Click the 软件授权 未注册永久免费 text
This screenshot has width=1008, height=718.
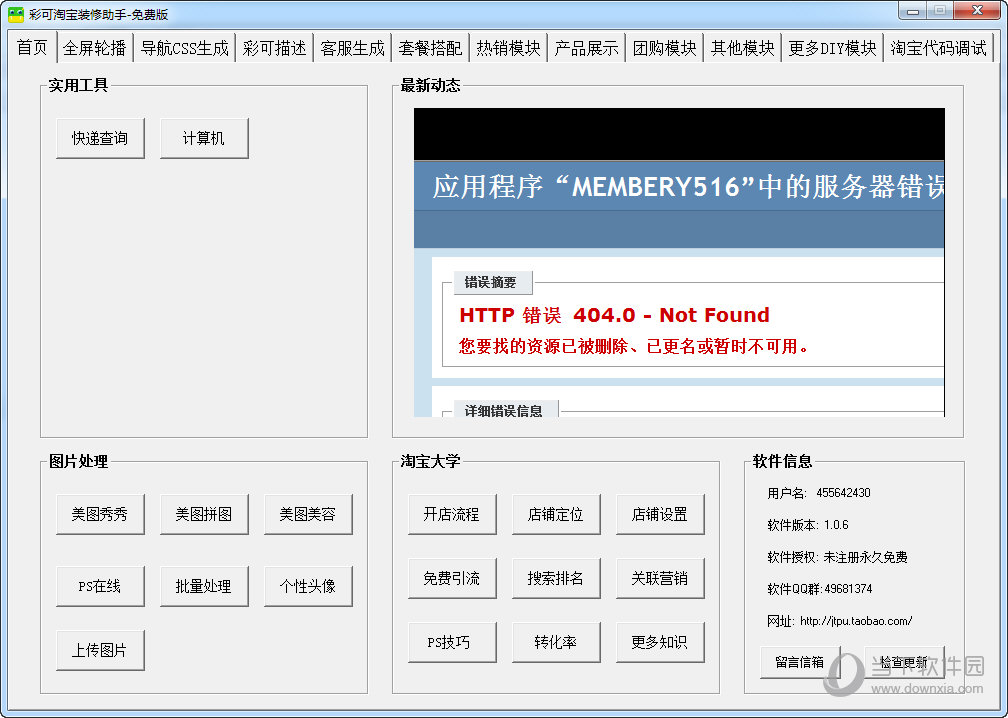click(x=838, y=557)
